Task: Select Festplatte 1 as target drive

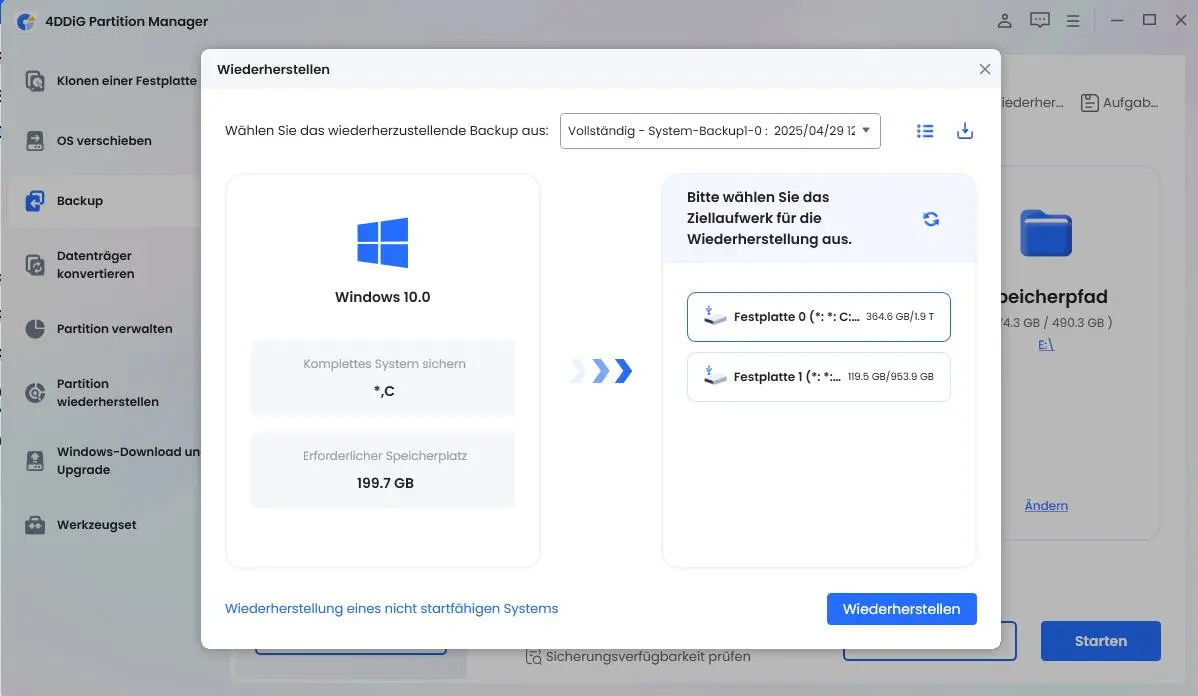Action: pyautogui.click(x=818, y=377)
